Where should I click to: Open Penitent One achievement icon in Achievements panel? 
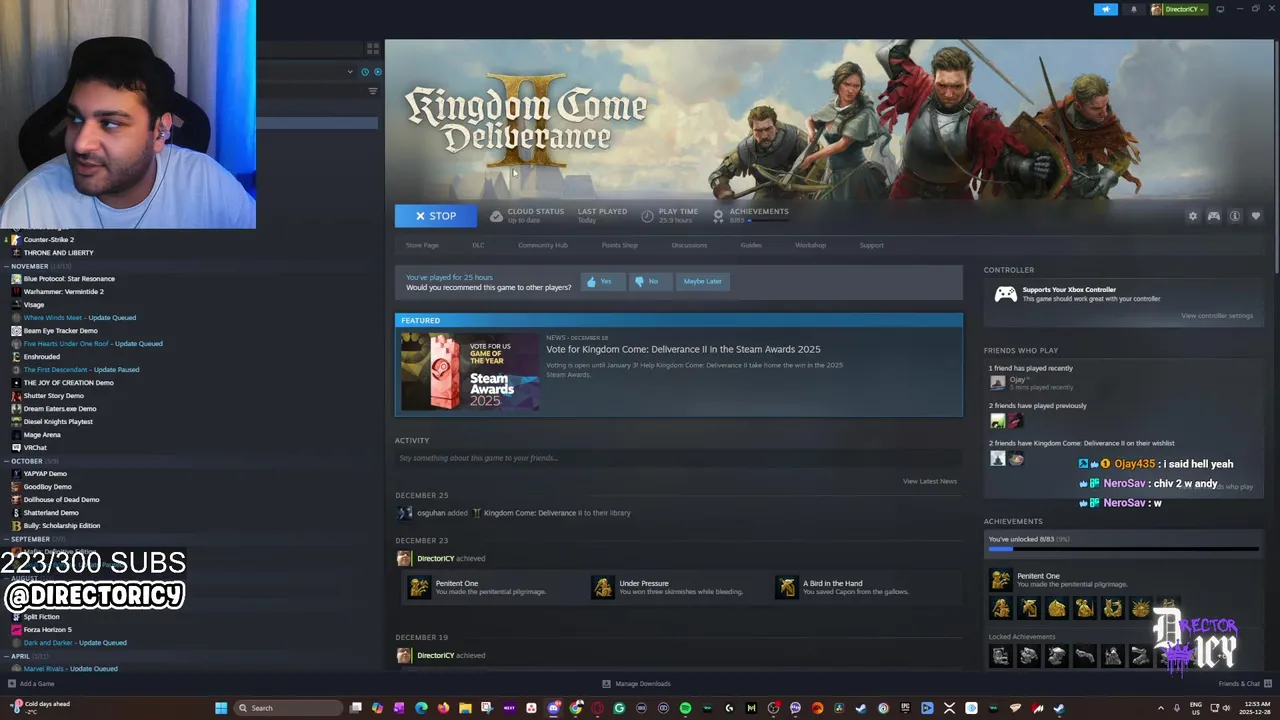point(1000,580)
